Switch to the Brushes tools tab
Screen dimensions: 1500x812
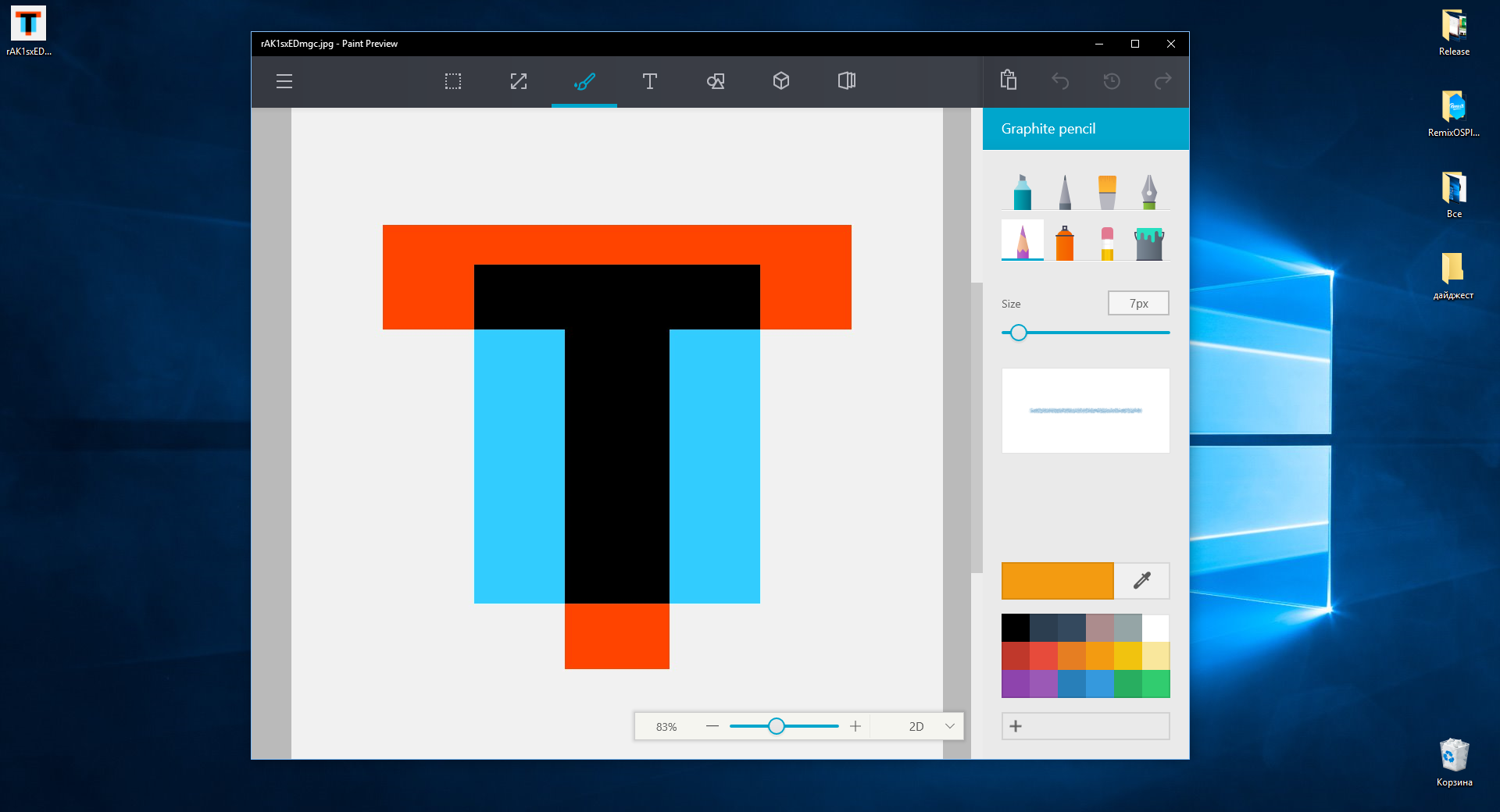pos(584,81)
